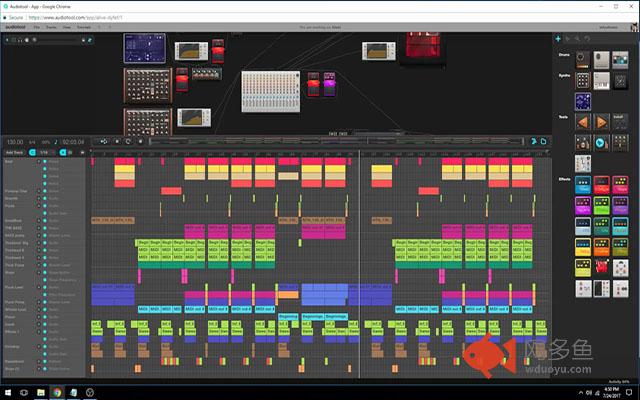Click the cyan arrow icon right of timeline overview

(533, 141)
